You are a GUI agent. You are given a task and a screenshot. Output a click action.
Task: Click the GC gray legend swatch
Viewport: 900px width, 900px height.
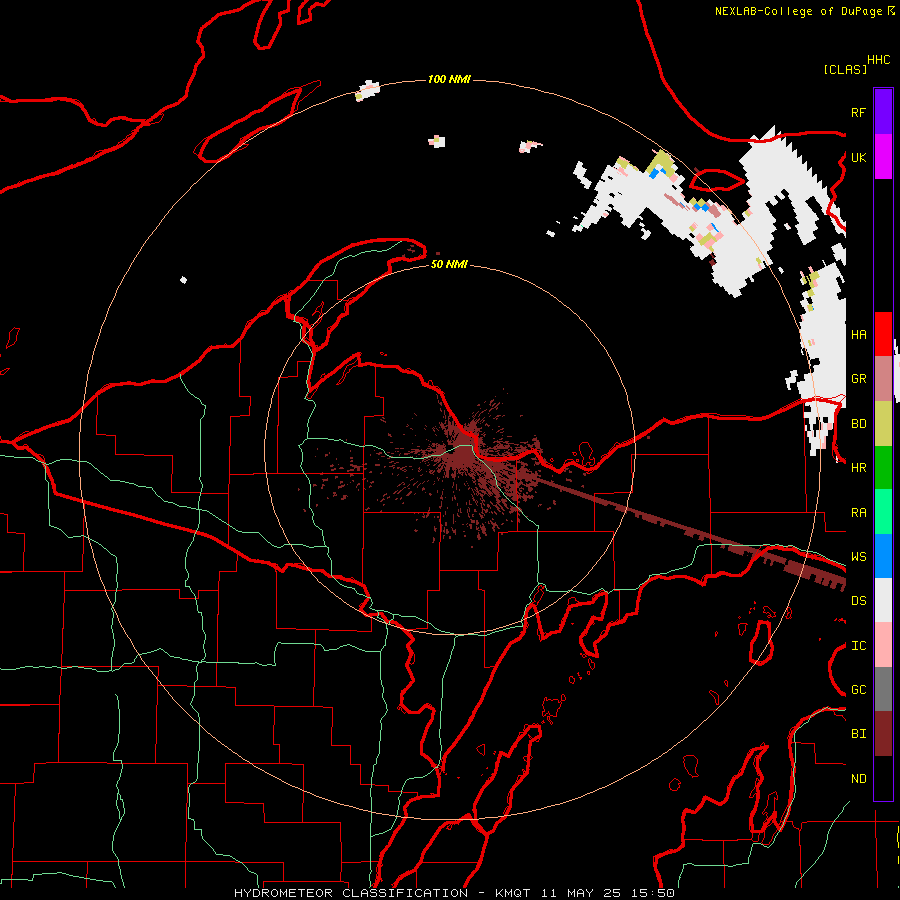coord(883,689)
